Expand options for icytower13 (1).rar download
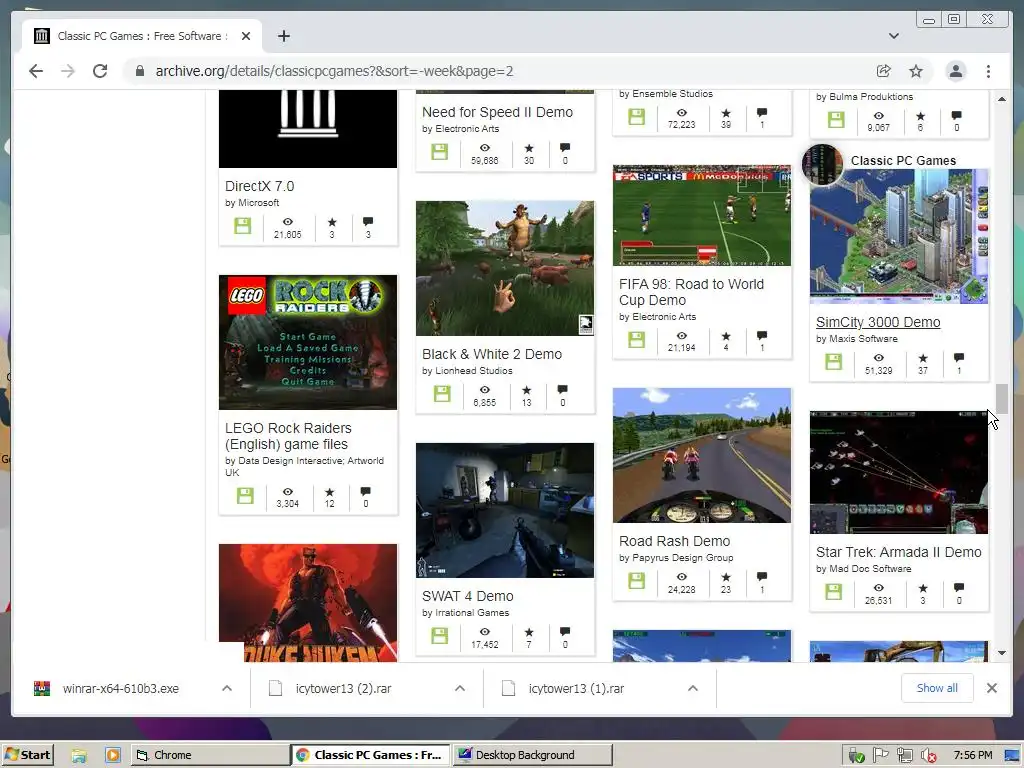This screenshot has height=768, width=1024. (693, 688)
